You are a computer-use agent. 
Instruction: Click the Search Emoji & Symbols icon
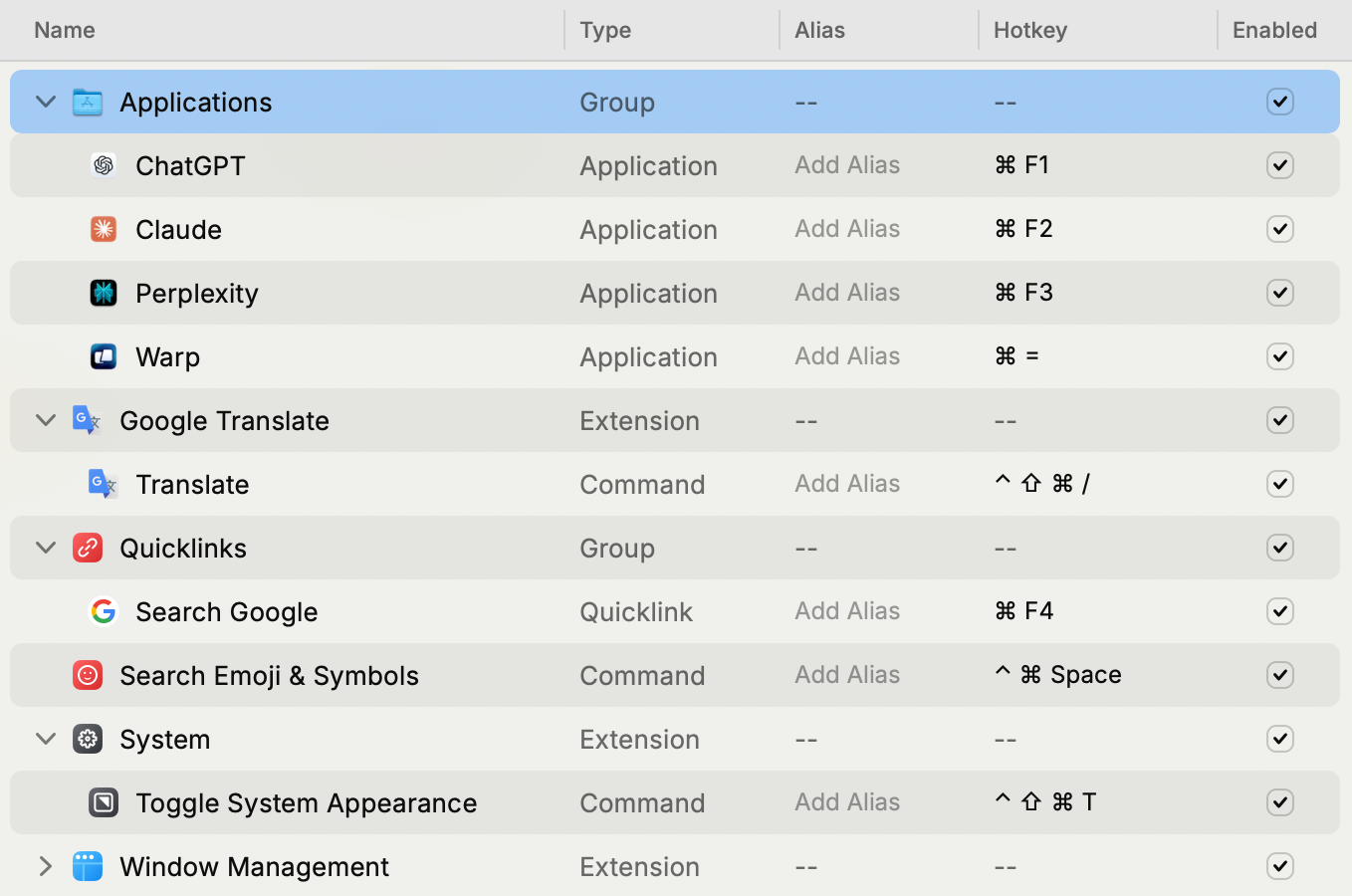[x=88, y=675]
